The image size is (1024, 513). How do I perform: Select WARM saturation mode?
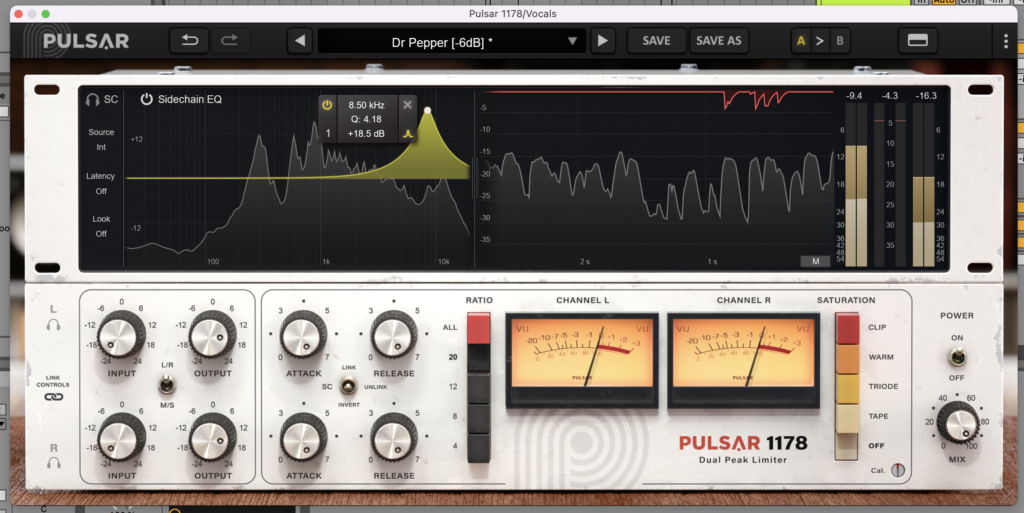[848, 359]
